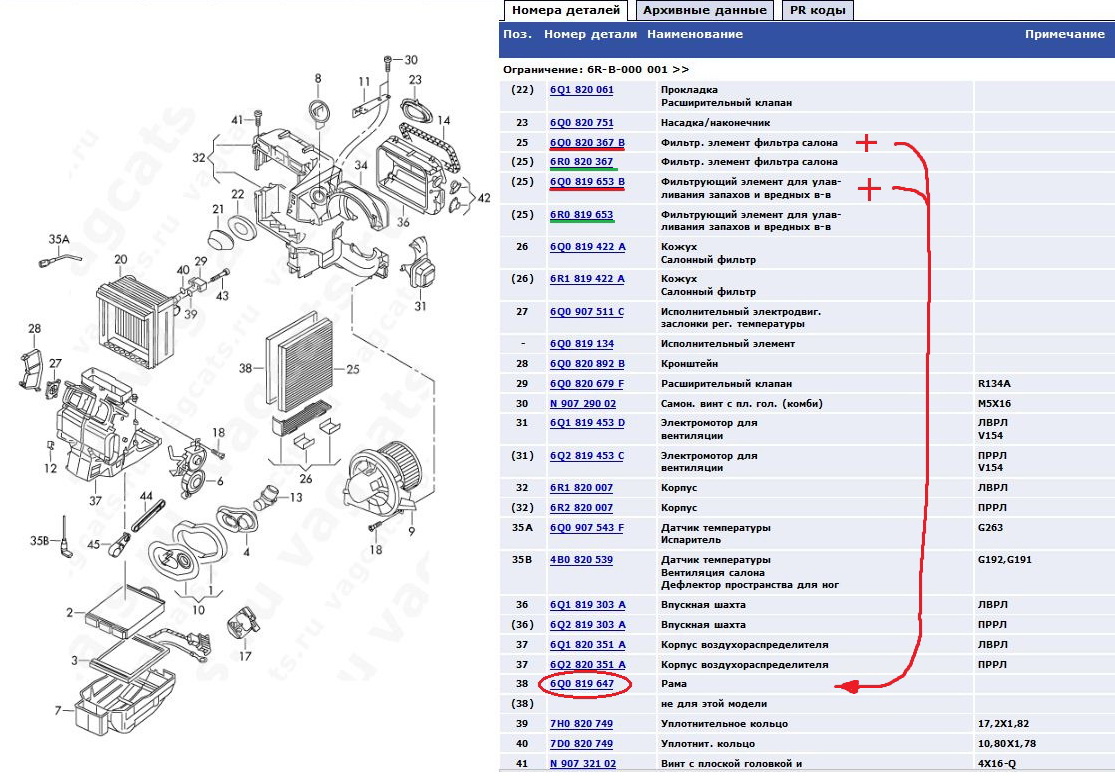Open sealing ring part 7H0 820 749
This screenshot has height=776, width=1115.
581,724
